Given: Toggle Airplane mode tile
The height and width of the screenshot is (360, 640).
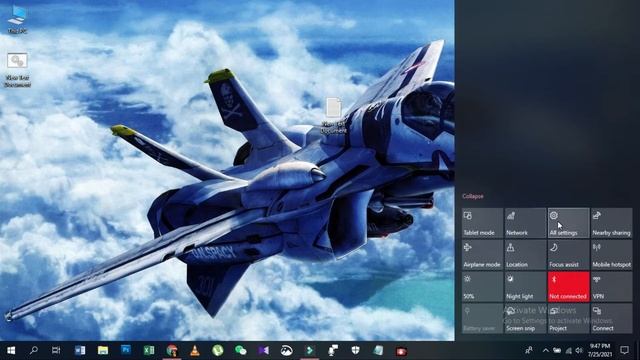Looking at the screenshot, I should click(482, 255).
